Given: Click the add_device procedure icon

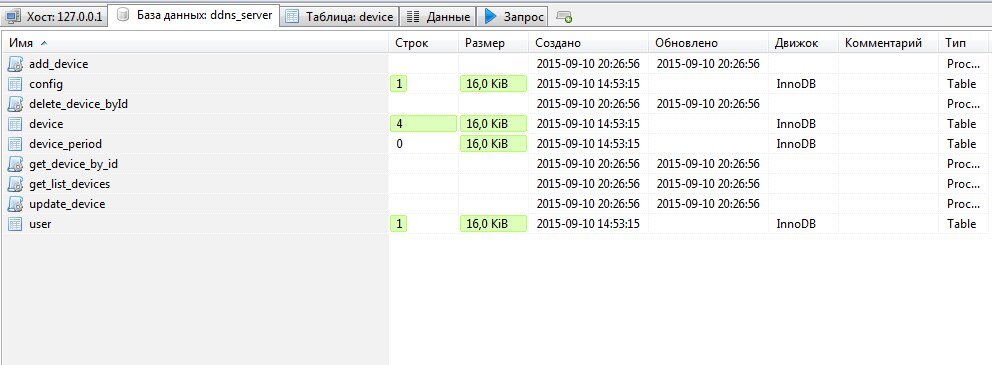Looking at the screenshot, I should (x=16, y=63).
